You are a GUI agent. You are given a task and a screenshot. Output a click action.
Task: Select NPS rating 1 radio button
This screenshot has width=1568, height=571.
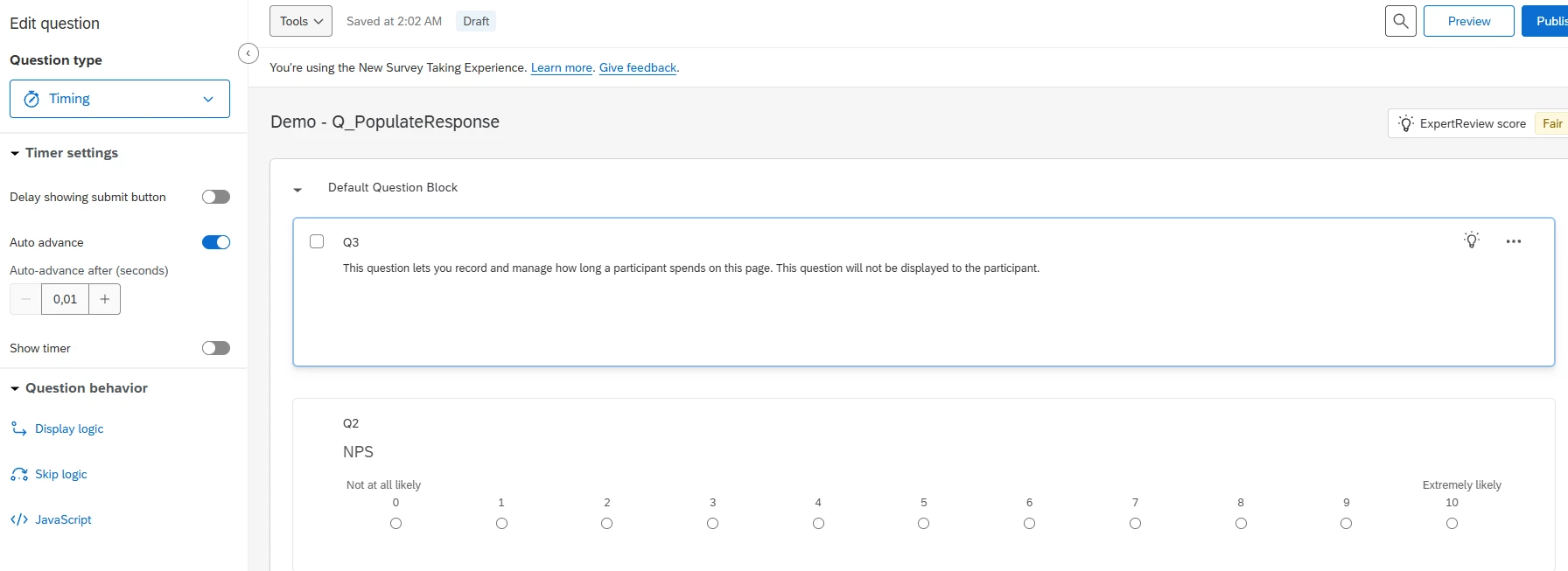pyautogui.click(x=501, y=523)
